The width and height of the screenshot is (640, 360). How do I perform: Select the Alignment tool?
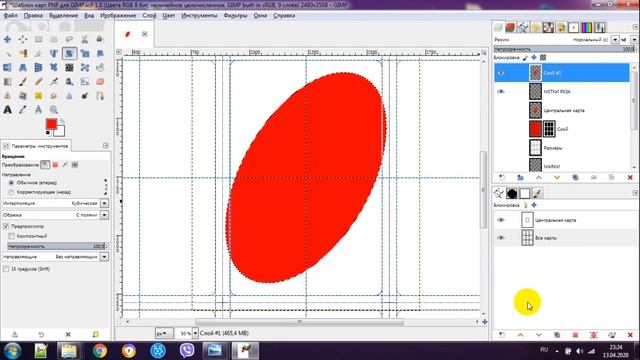23,40
